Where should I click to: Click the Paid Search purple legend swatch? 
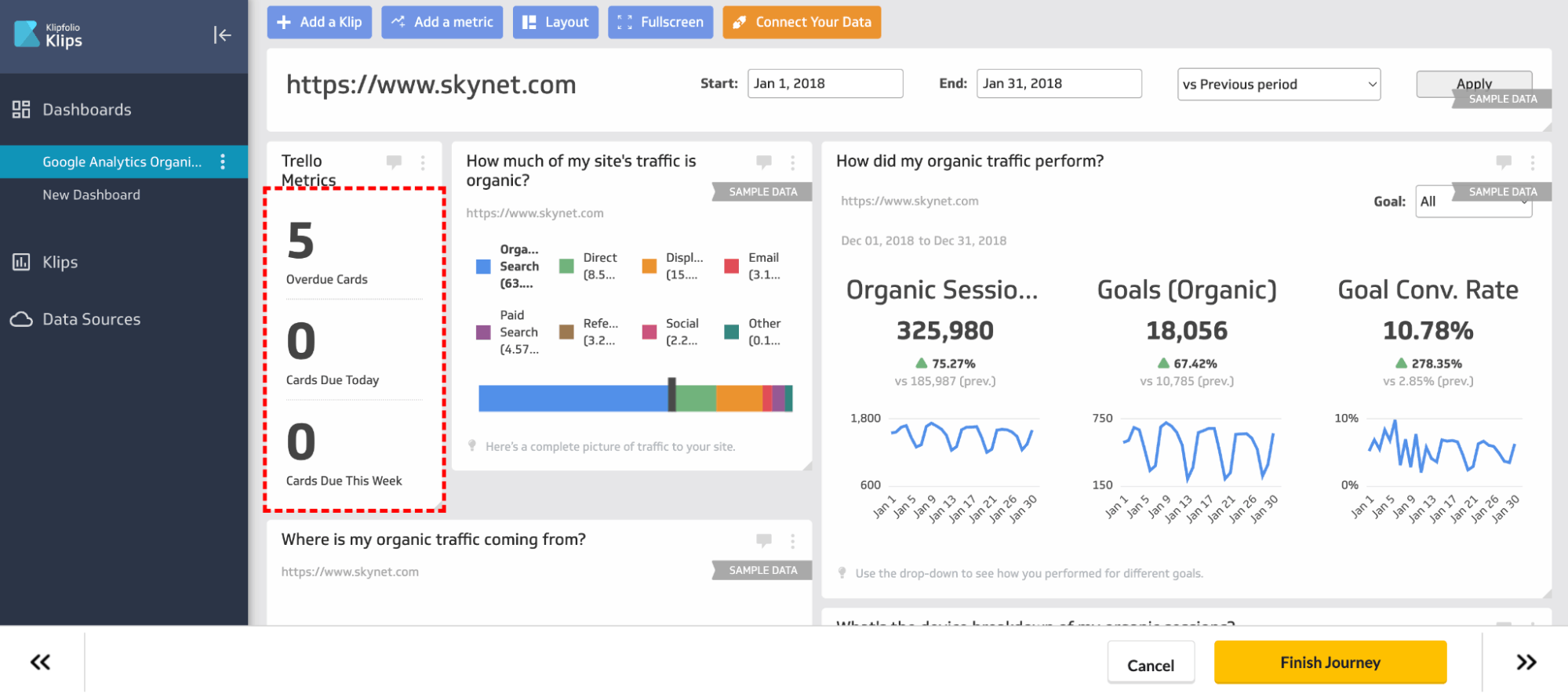(483, 332)
